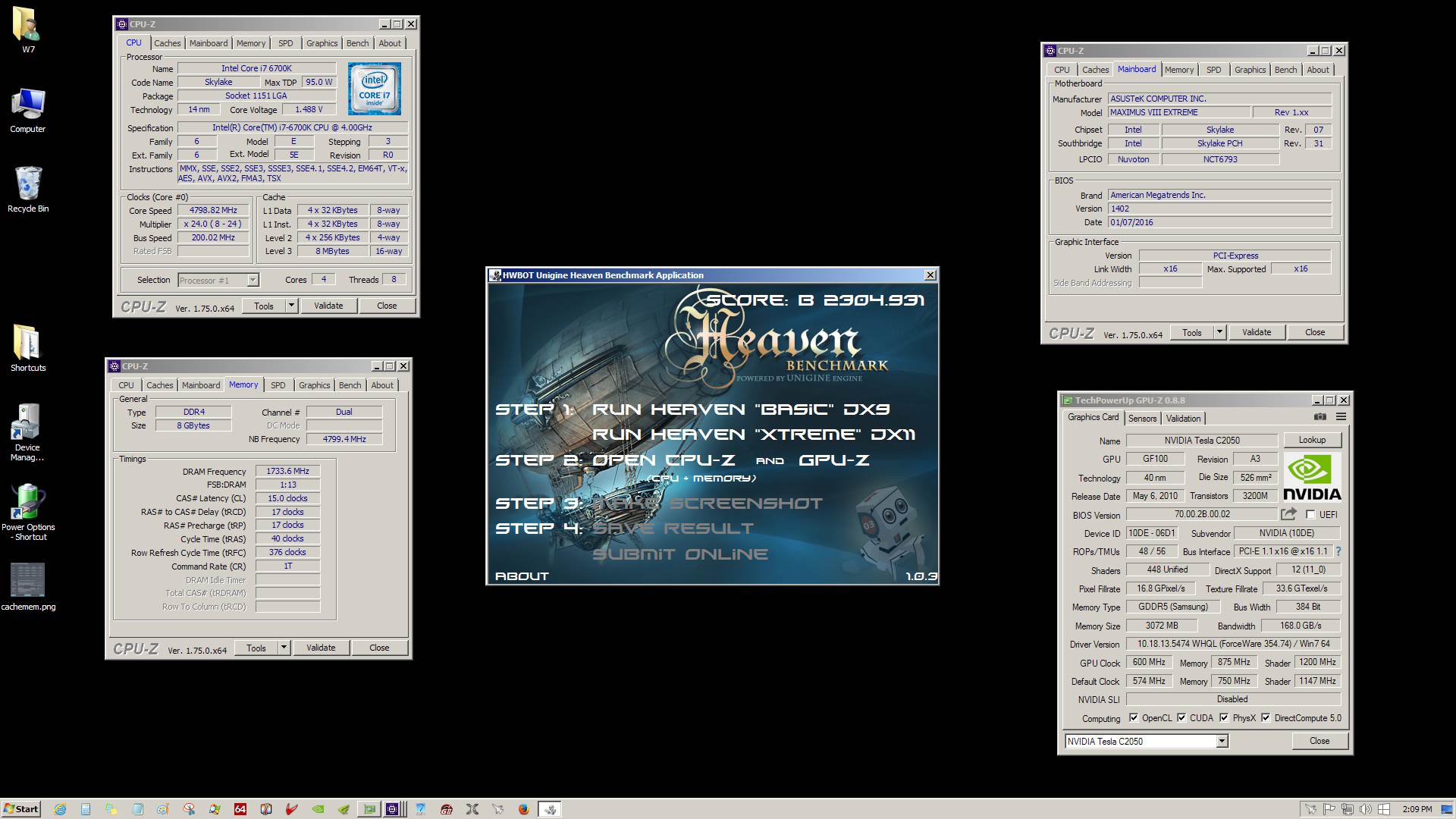Expand Tools arrow in CPU-Z Memory window
Screen dimensions: 1456x819
(x=284, y=648)
